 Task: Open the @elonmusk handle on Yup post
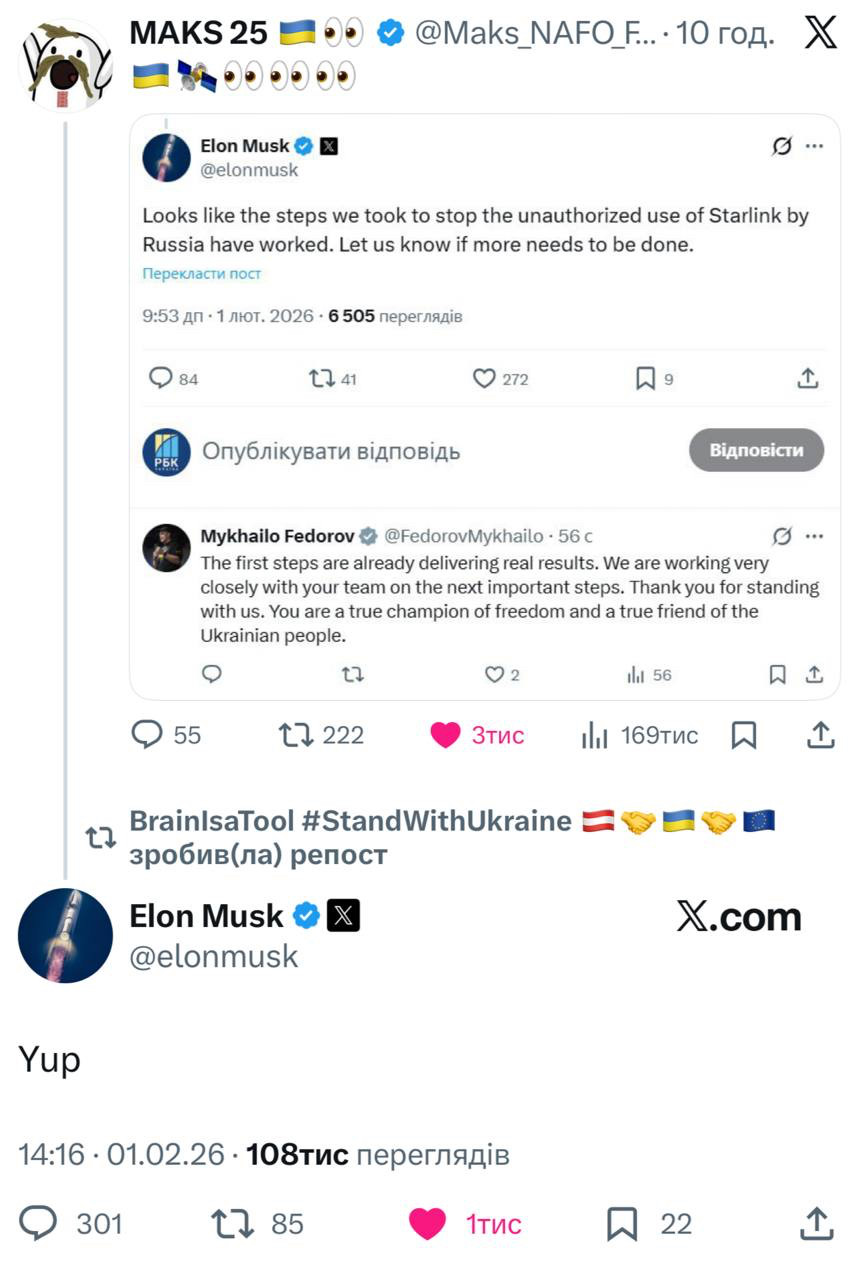tap(214, 957)
